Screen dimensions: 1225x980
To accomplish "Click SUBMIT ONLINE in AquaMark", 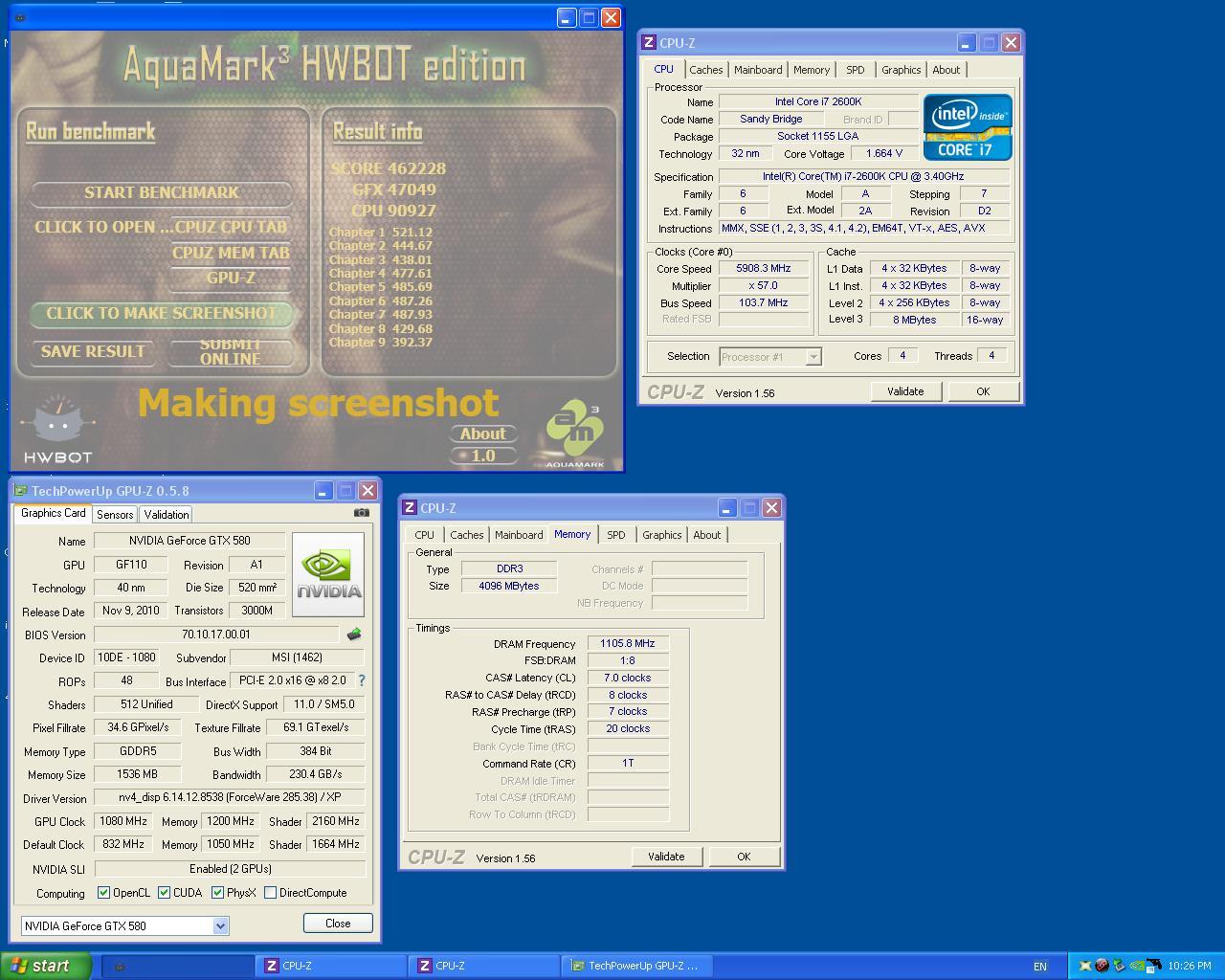I will [x=231, y=351].
